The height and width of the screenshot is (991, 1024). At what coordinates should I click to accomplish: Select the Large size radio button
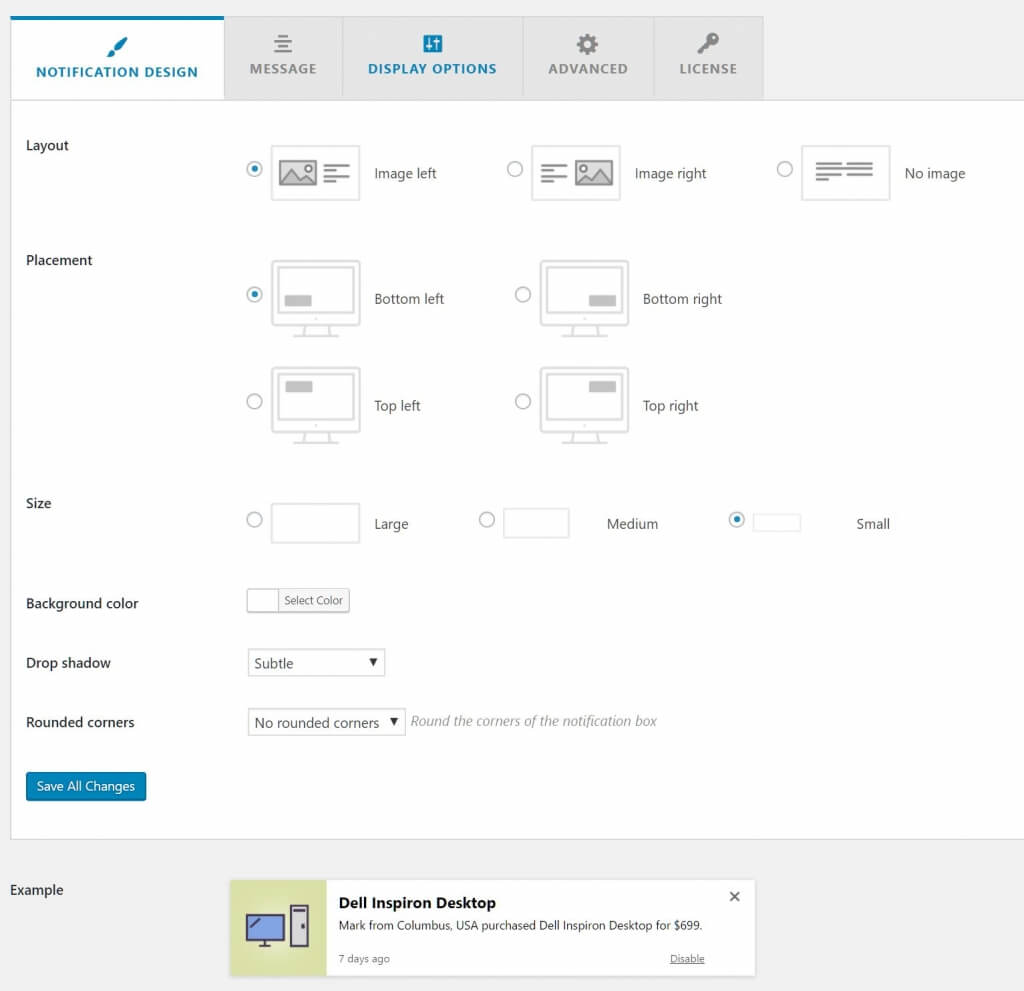(254, 520)
